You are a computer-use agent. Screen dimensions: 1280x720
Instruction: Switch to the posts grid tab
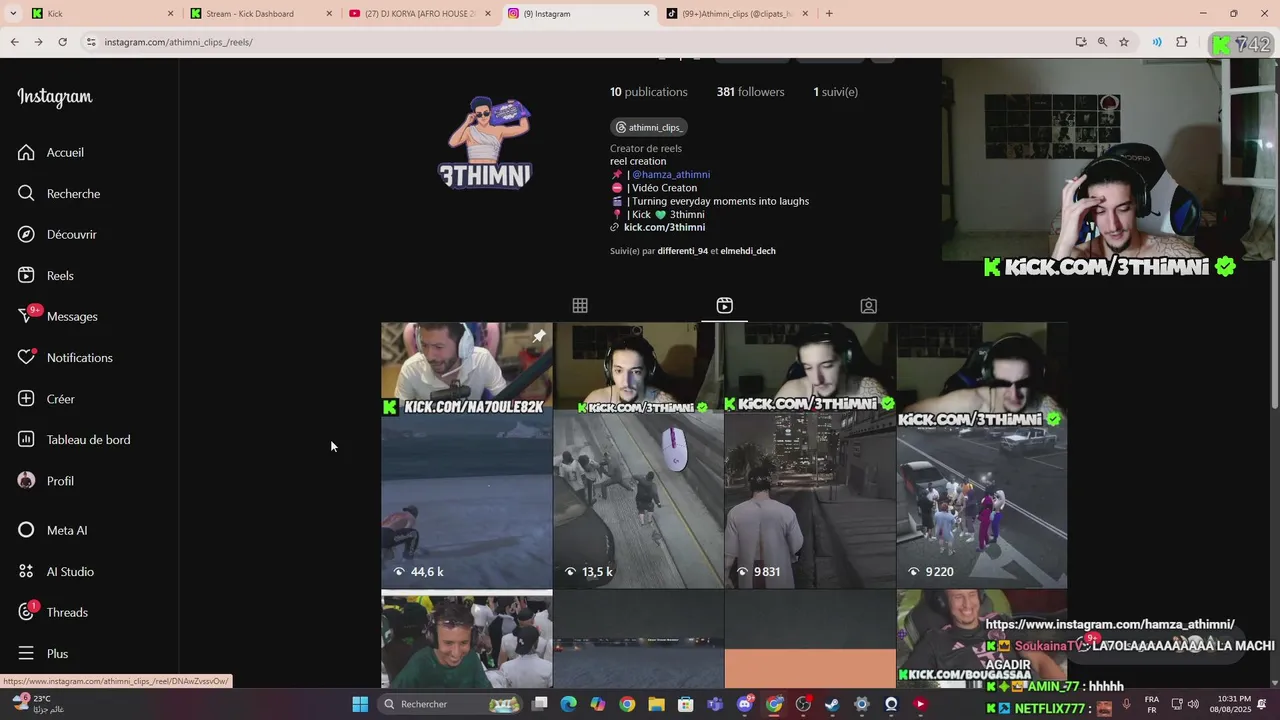pos(580,306)
